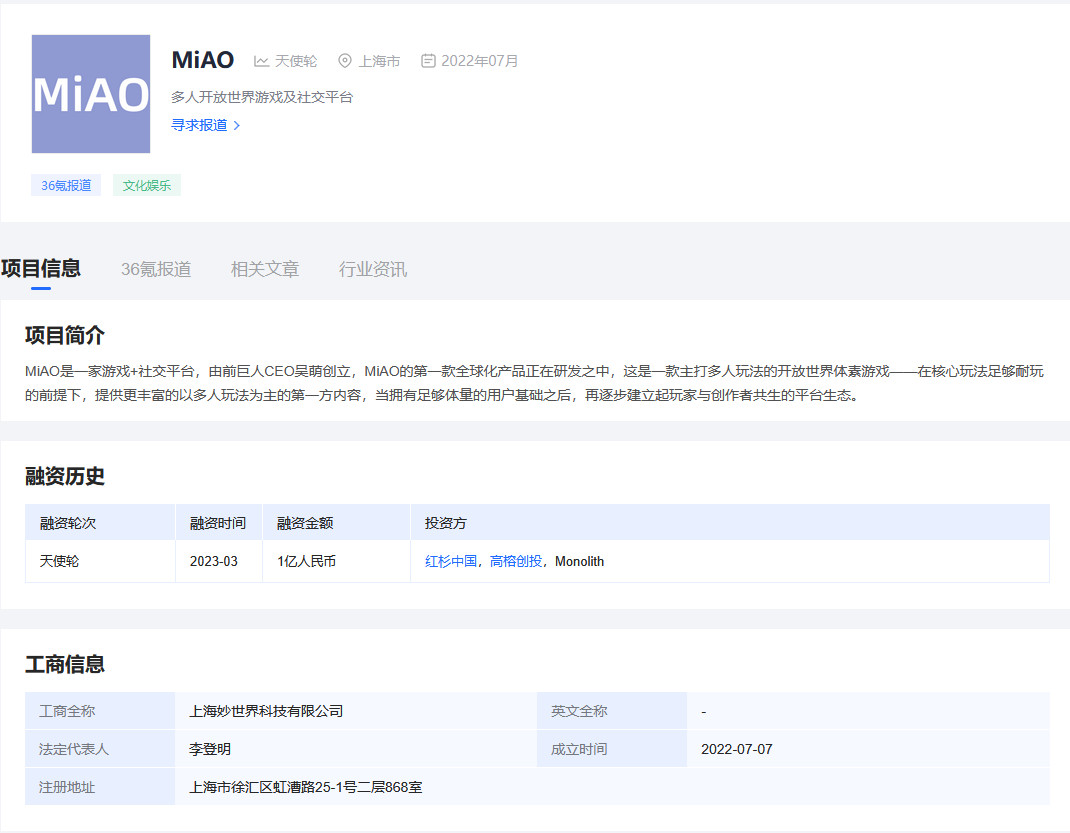Viewport: 1070px width, 833px height.
Task: Click the chevron arrow after 寻求报道
Action: 237,126
